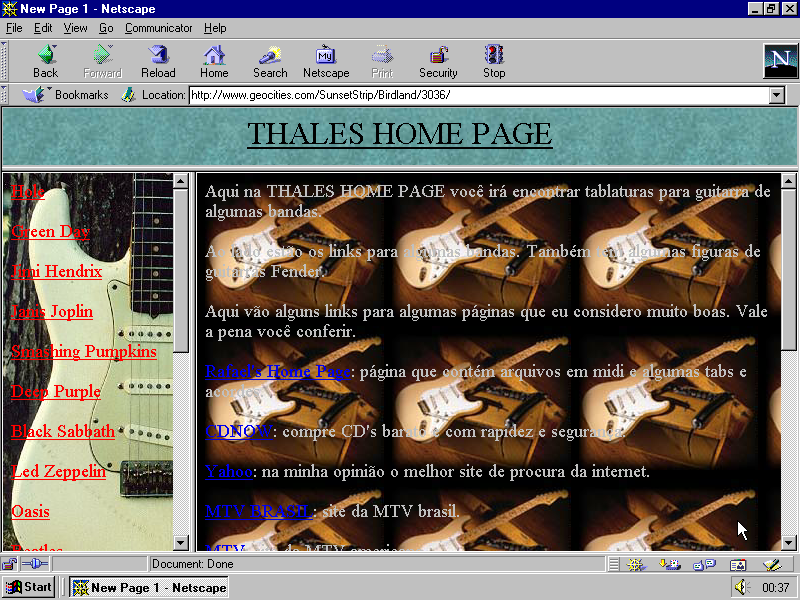Image resolution: width=800 pixels, height=600 pixels.
Task: Collapse the location toolbar grip handle
Action: [x=4, y=95]
